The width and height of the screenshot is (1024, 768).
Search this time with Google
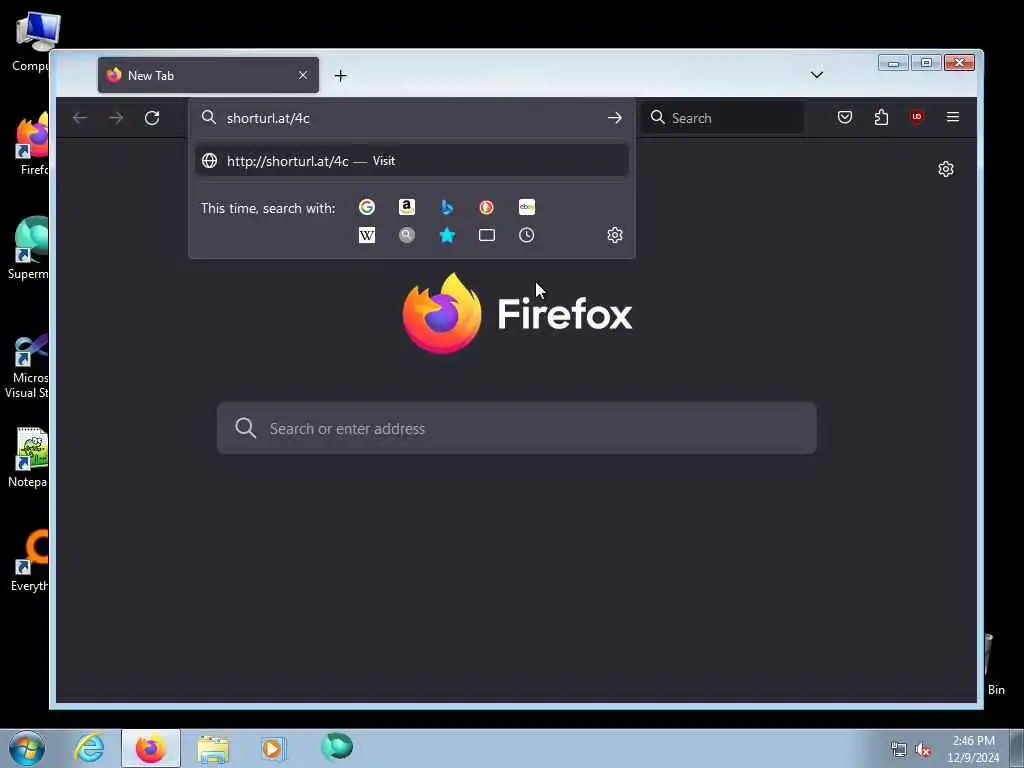coord(367,208)
